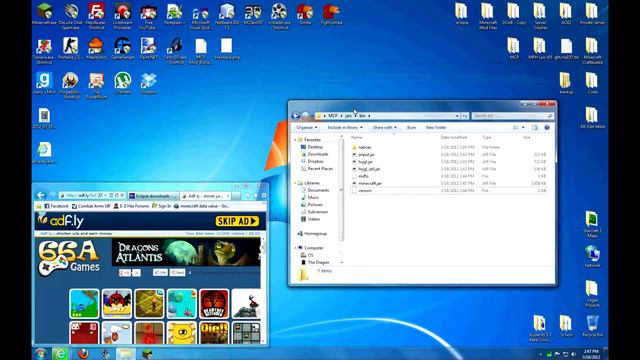Click New folder in the Explorer toolbar
The height and width of the screenshot is (360, 640).
(x=436, y=128)
